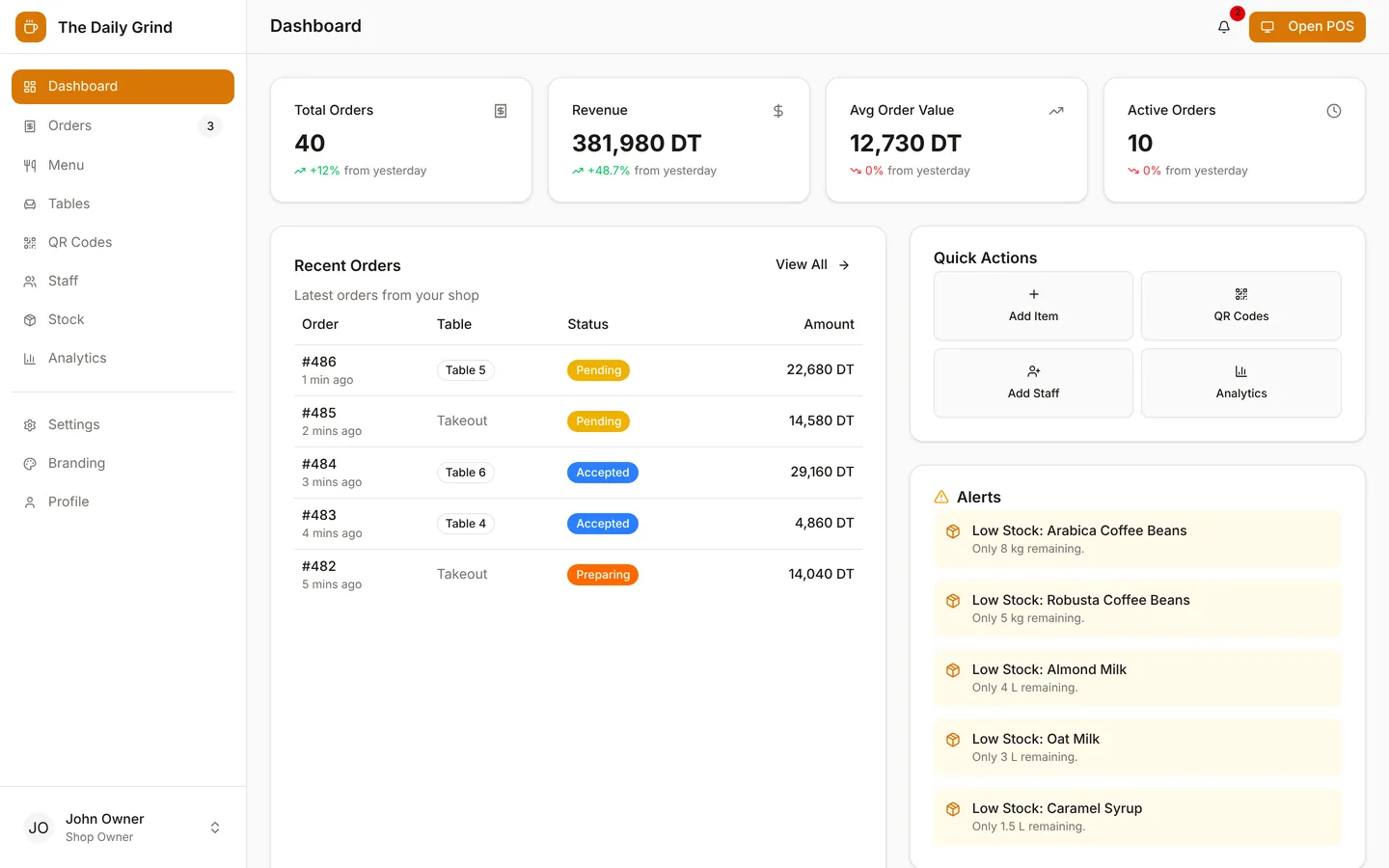This screenshot has width=1389, height=868.
Task: Open the Menu section in sidebar
Action: 123,165
